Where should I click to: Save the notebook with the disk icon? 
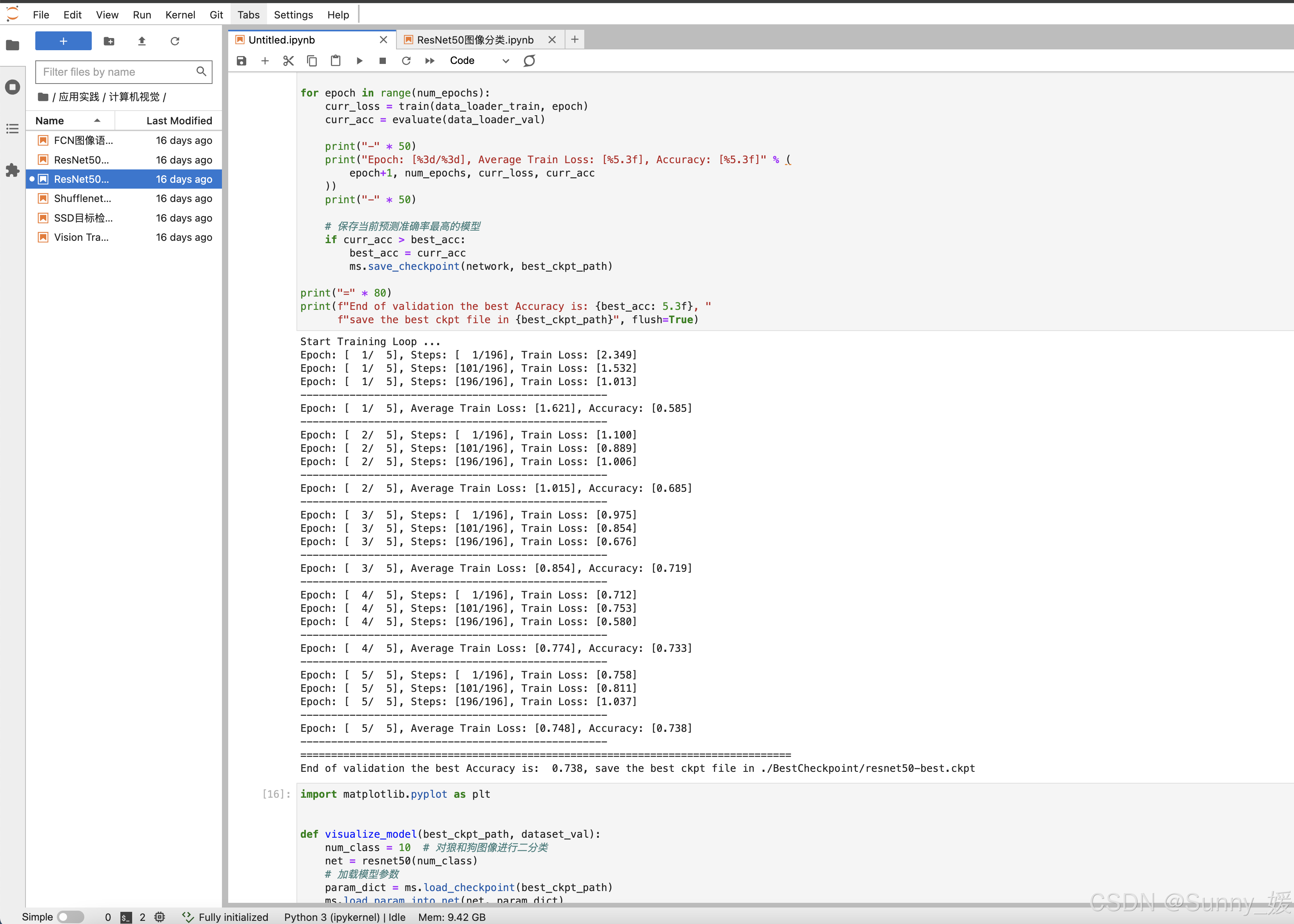(241, 61)
